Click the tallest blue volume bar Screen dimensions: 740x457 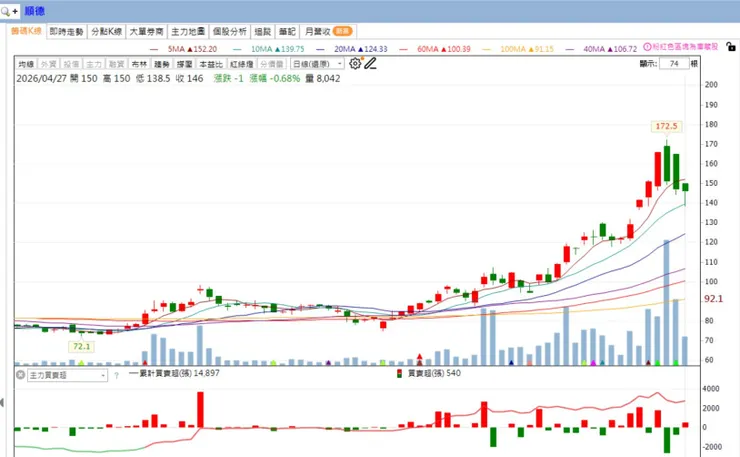pos(666,302)
